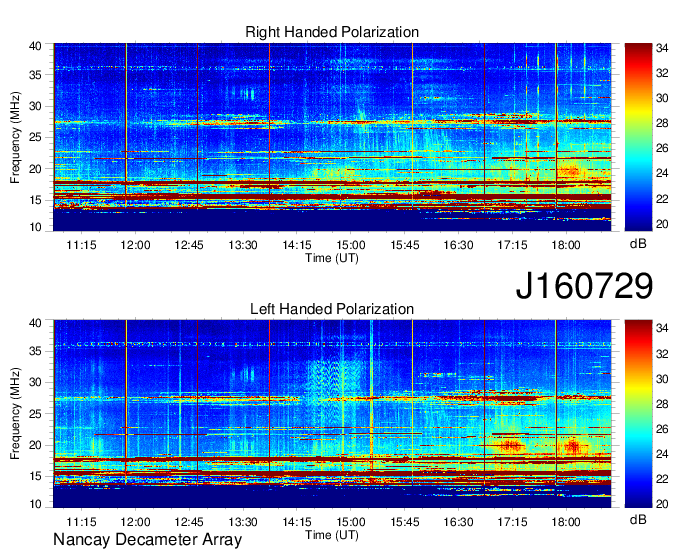
Task: Click the "Right Handed Polarization" plot title
Action: 332,32
